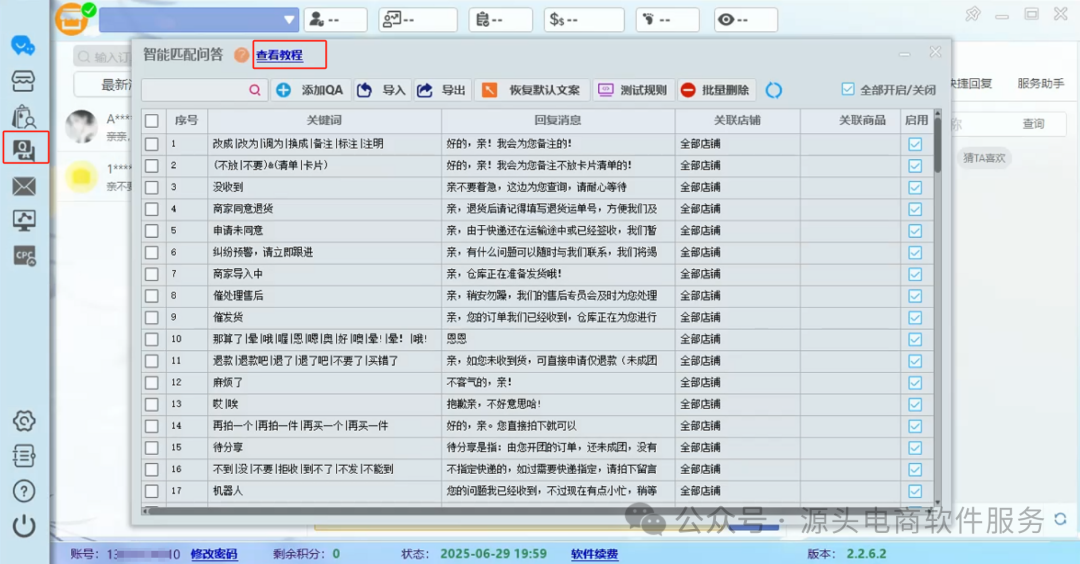The image size is (1080, 564).
Task: Click the 关联商品 column header
Action: pyautogui.click(x=850, y=121)
